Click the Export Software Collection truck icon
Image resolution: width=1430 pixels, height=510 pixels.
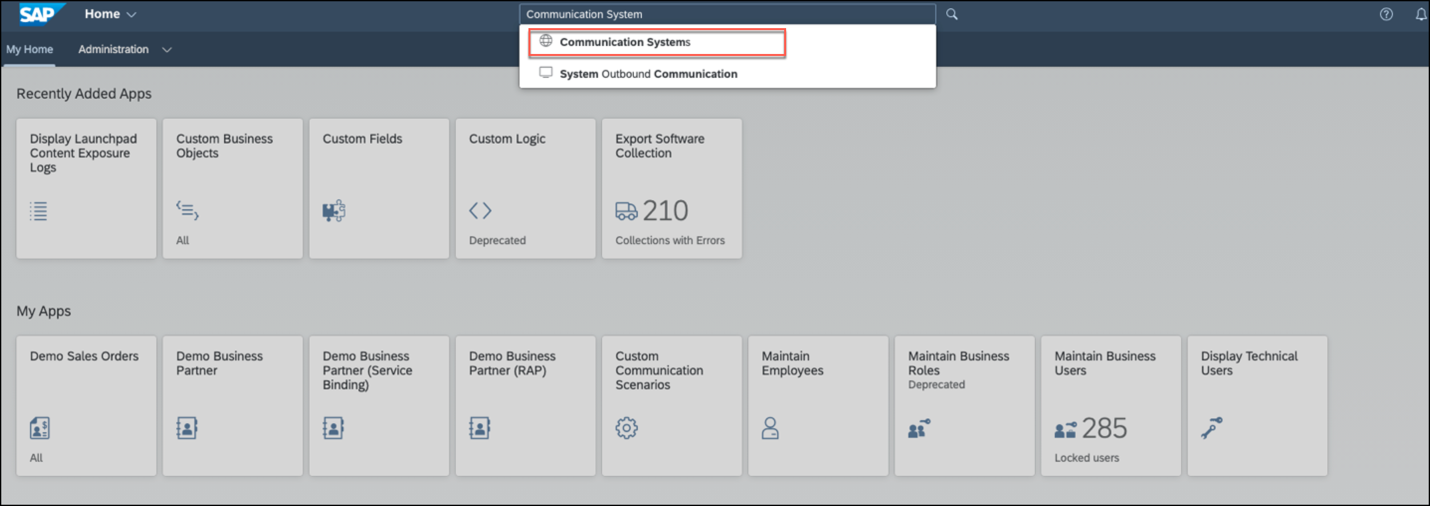[626, 211]
